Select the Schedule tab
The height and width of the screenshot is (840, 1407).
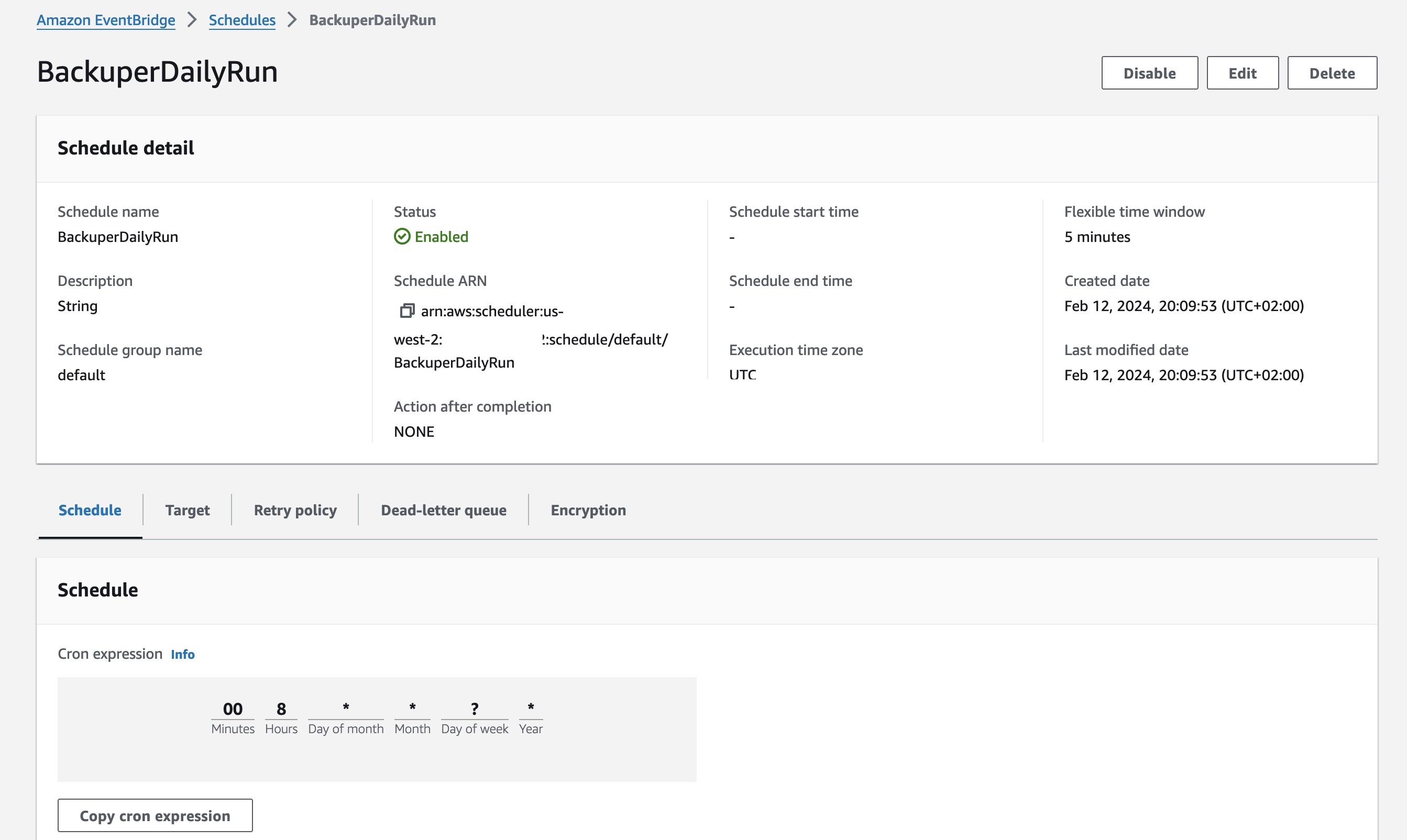(90, 510)
